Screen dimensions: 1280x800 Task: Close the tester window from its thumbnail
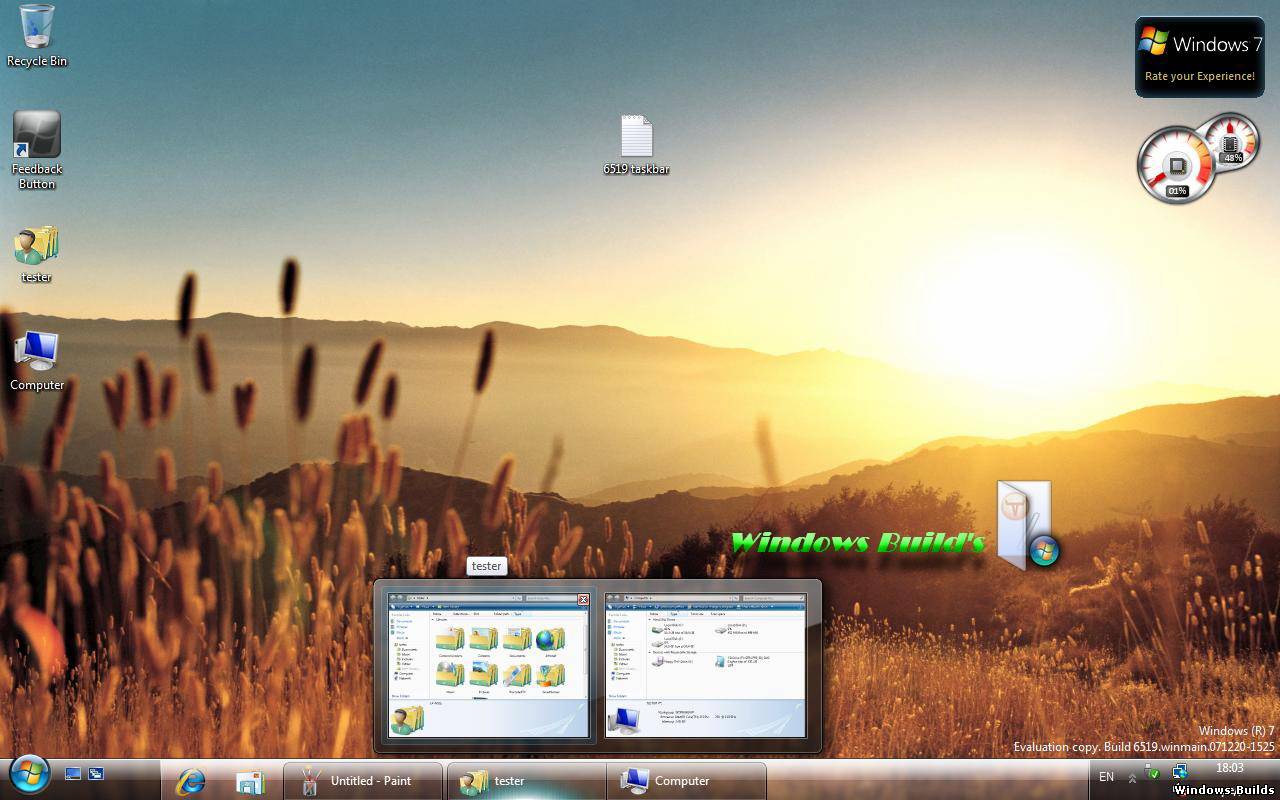pos(584,599)
